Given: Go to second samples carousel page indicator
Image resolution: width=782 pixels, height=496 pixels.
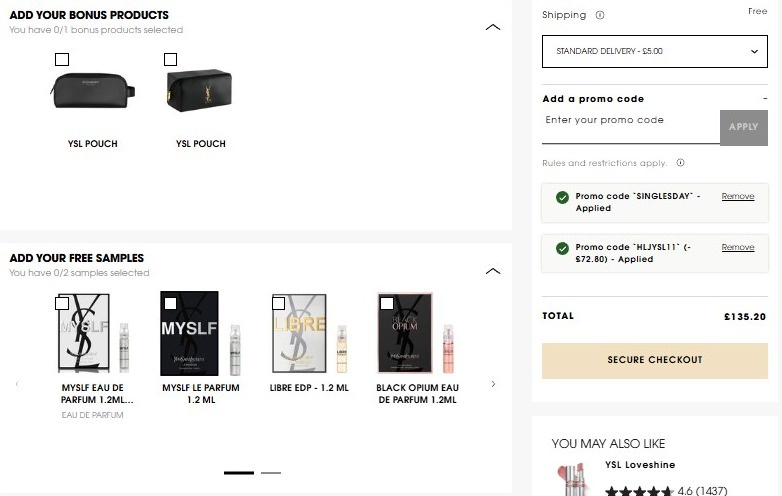Looking at the screenshot, I should pos(270,473).
